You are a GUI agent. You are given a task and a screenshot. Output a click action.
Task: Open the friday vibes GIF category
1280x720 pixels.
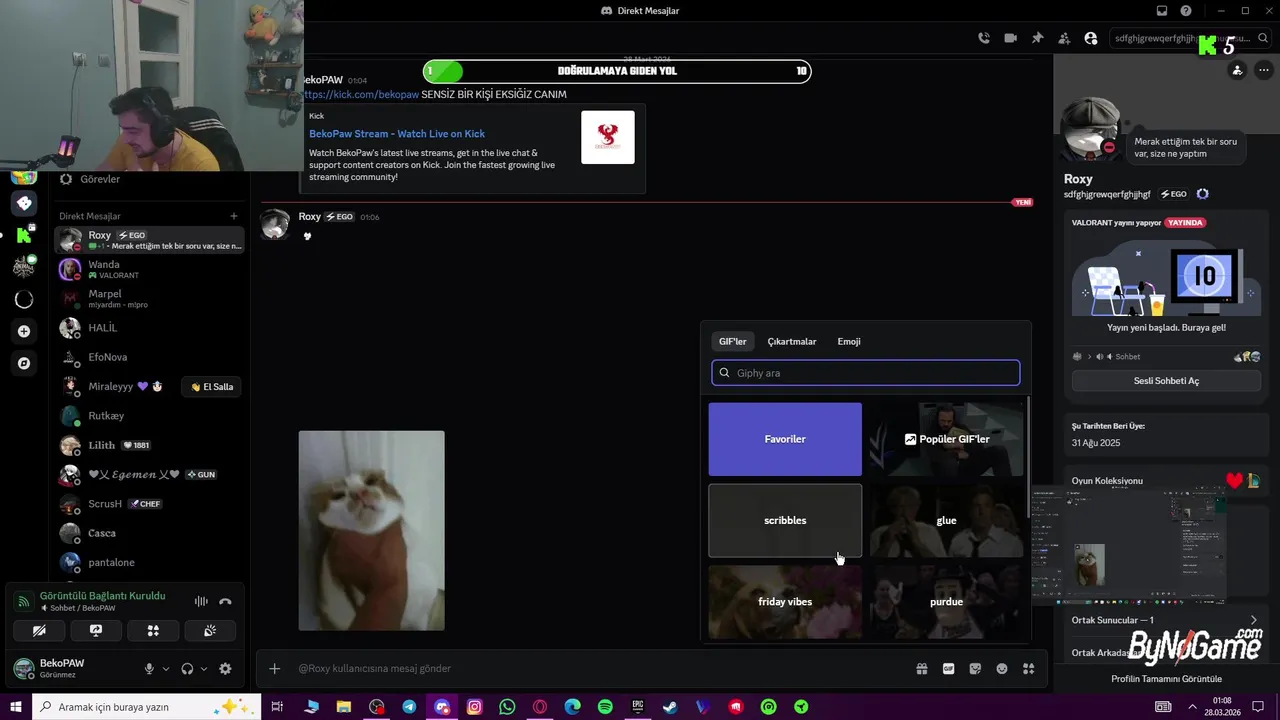[785, 602]
